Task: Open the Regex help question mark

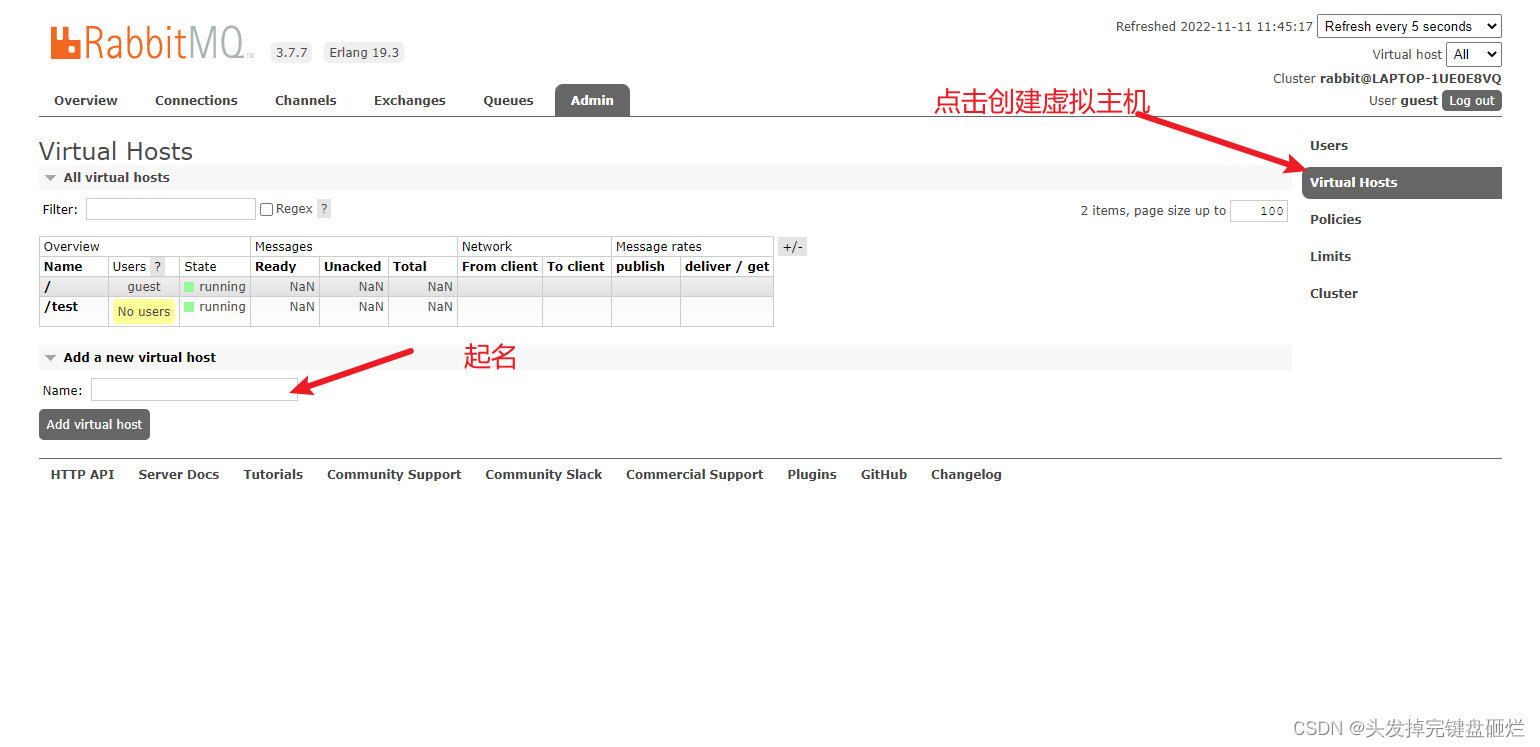Action: pos(324,209)
